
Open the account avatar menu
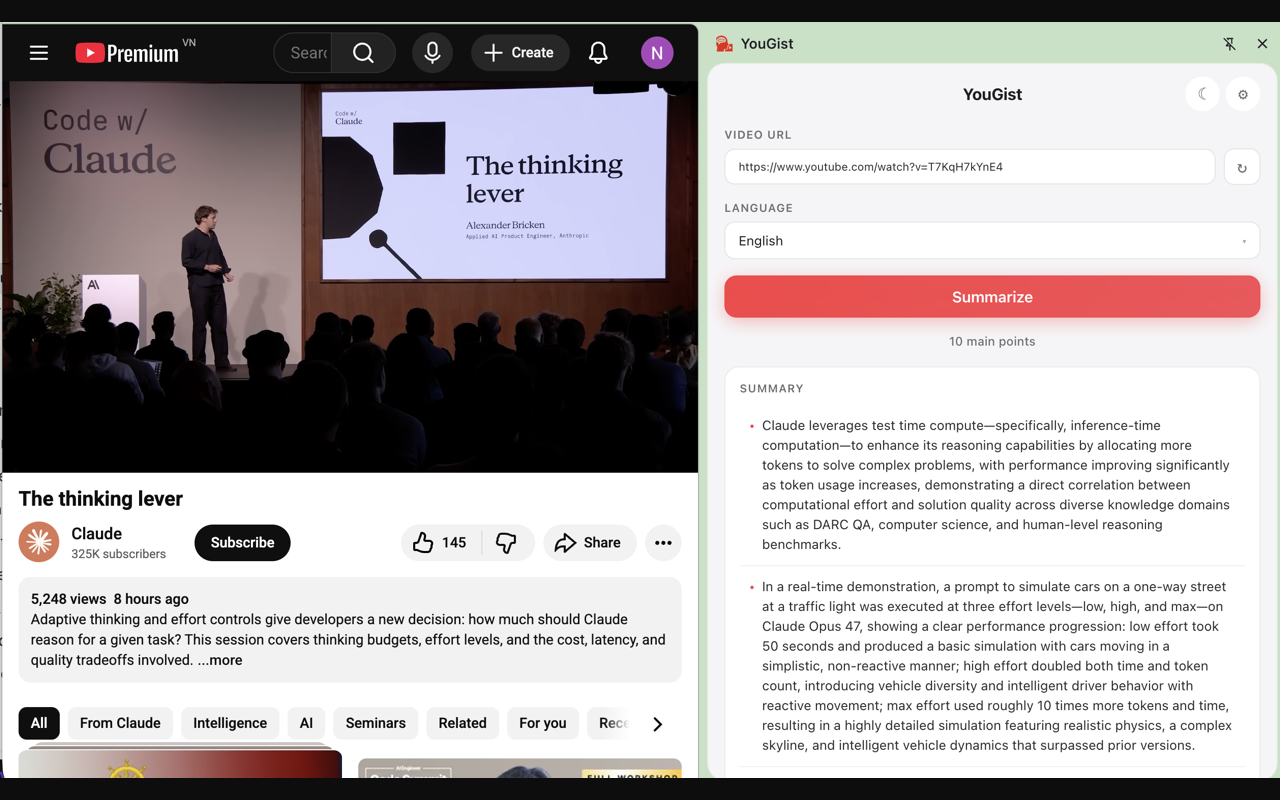657,53
